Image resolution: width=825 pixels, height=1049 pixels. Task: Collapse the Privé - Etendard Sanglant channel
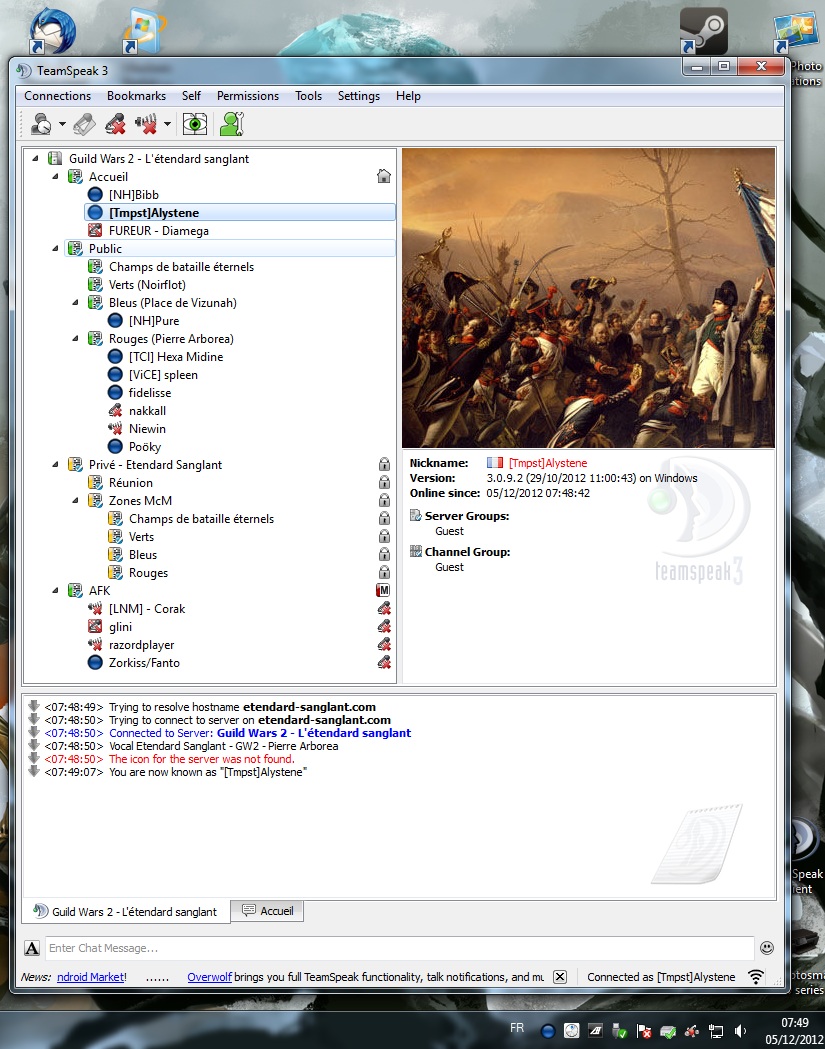(56, 464)
